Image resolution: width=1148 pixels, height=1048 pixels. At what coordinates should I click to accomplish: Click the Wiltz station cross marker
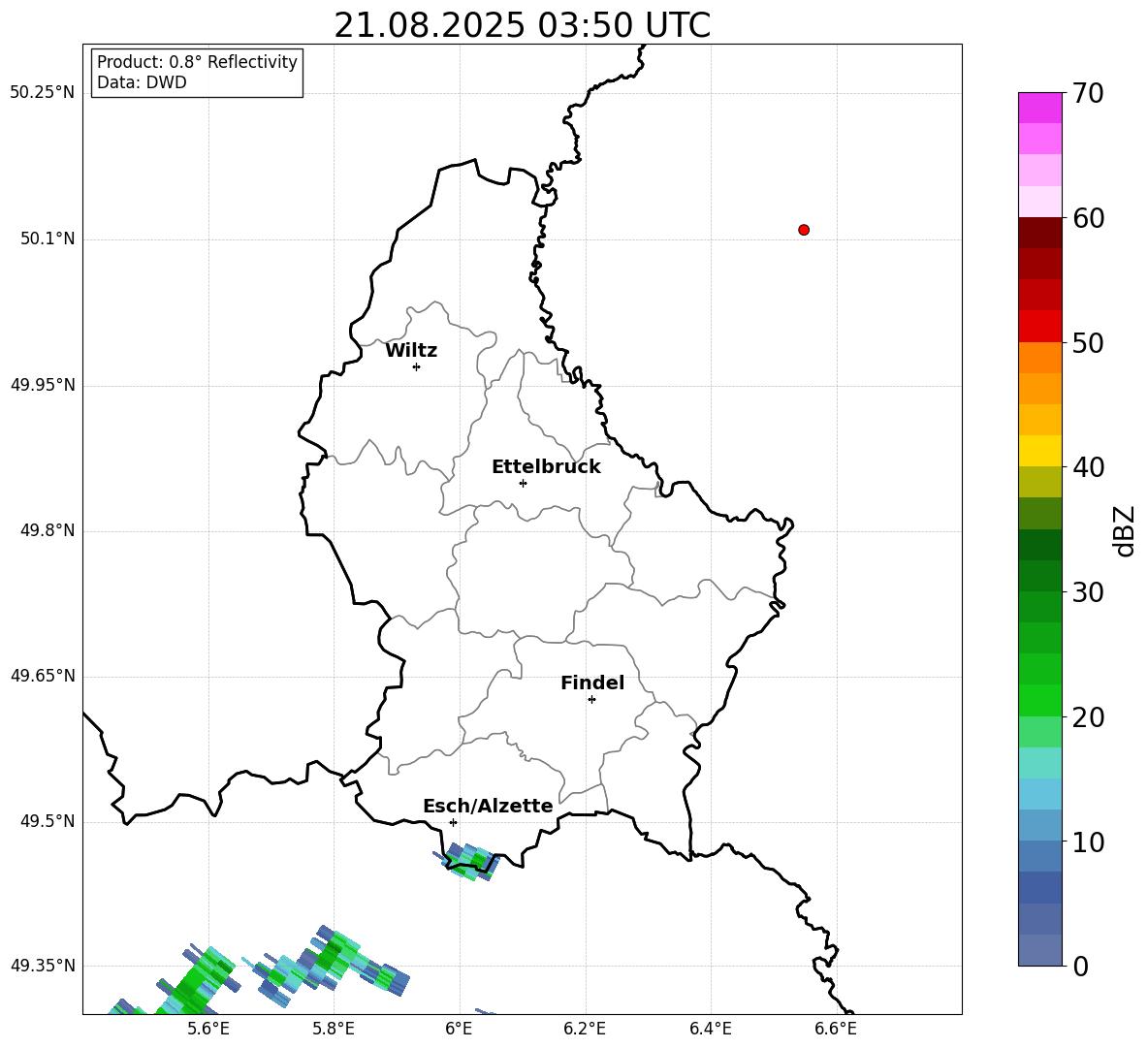pyautogui.click(x=416, y=366)
